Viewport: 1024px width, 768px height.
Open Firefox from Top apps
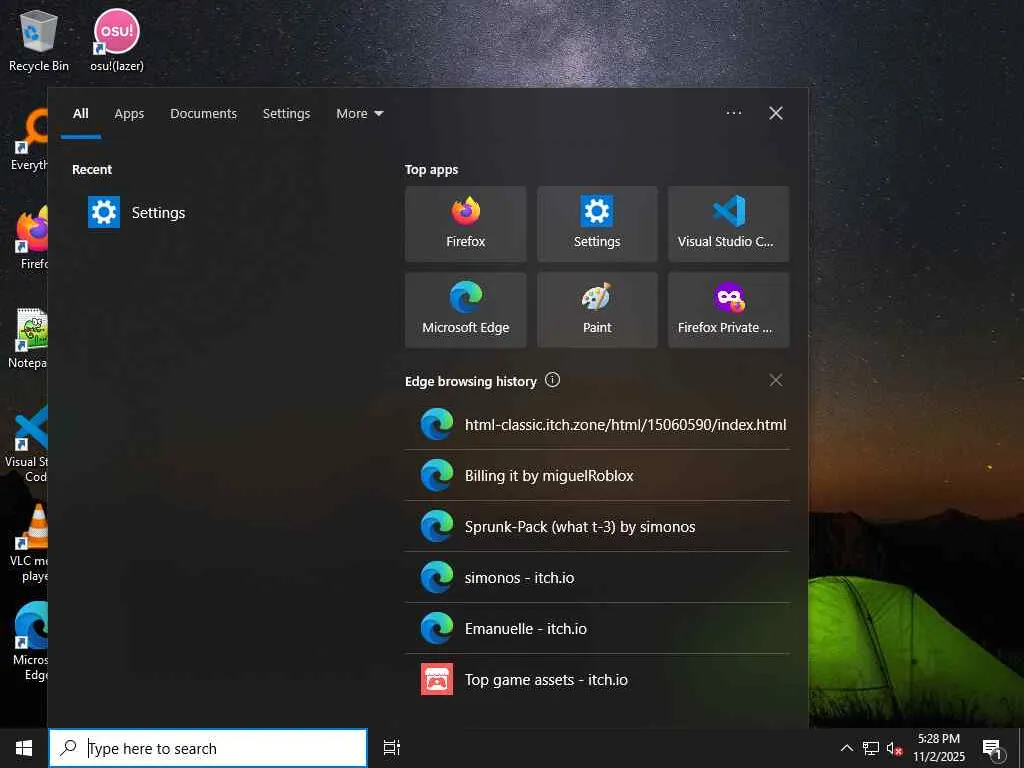coord(466,224)
